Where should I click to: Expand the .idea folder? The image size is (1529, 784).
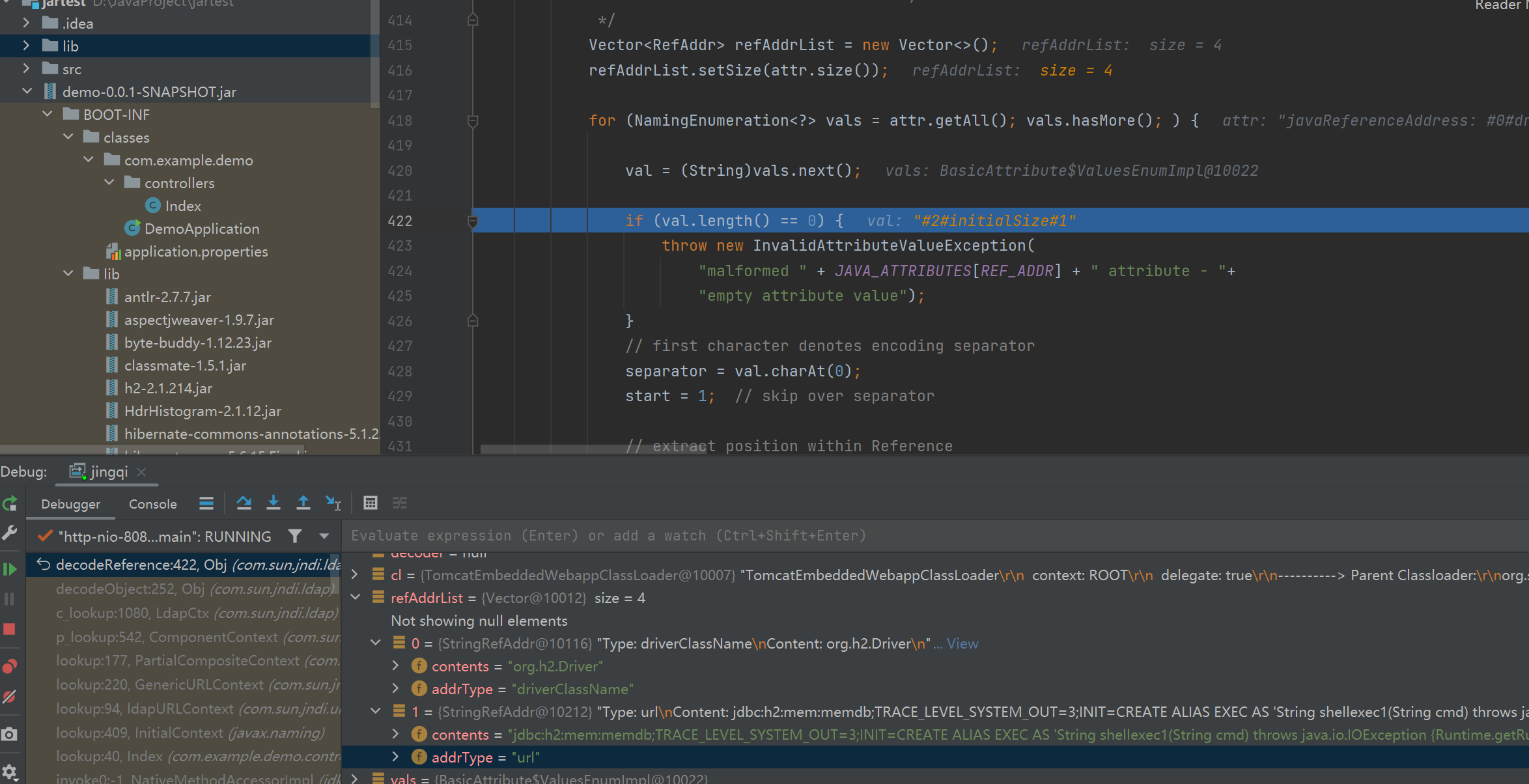(26, 23)
